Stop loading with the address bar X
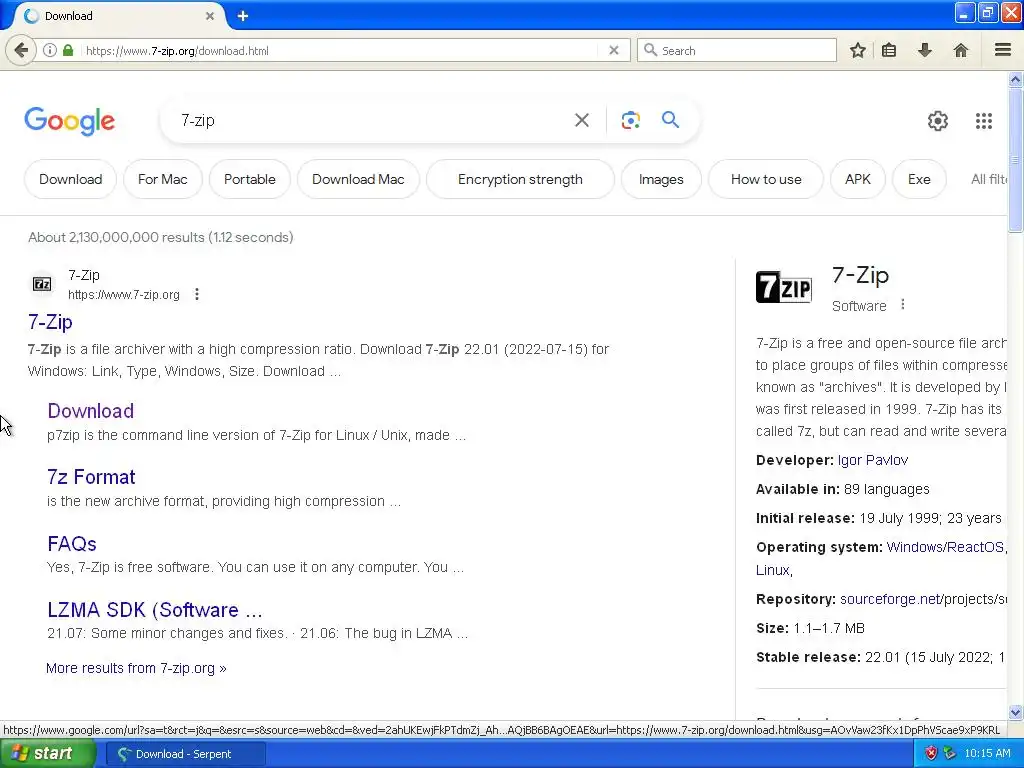The height and width of the screenshot is (768, 1024). (x=613, y=50)
